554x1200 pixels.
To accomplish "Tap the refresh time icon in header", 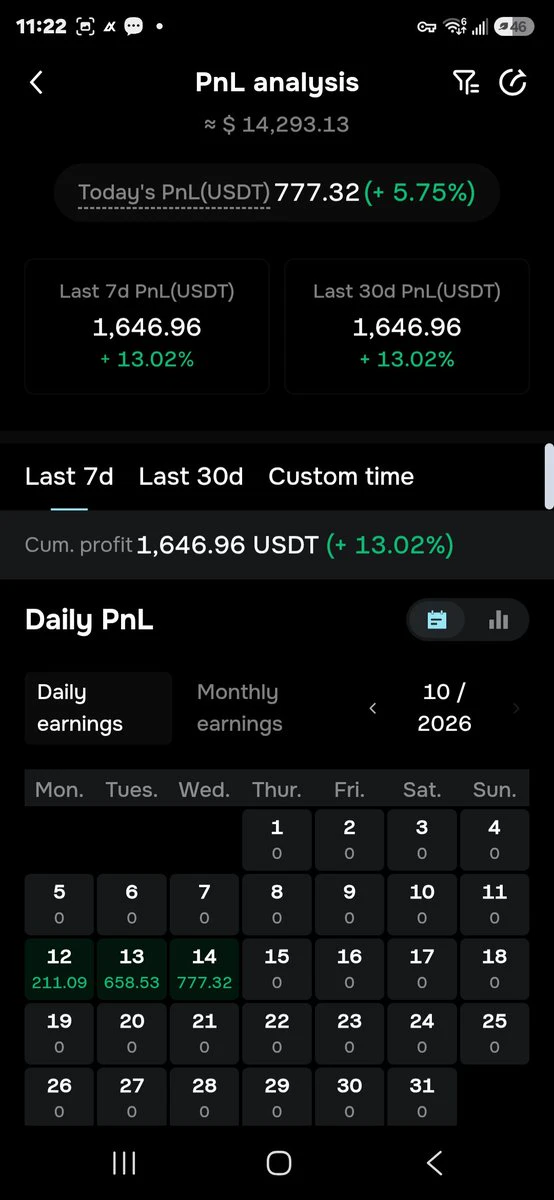I will click(513, 83).
